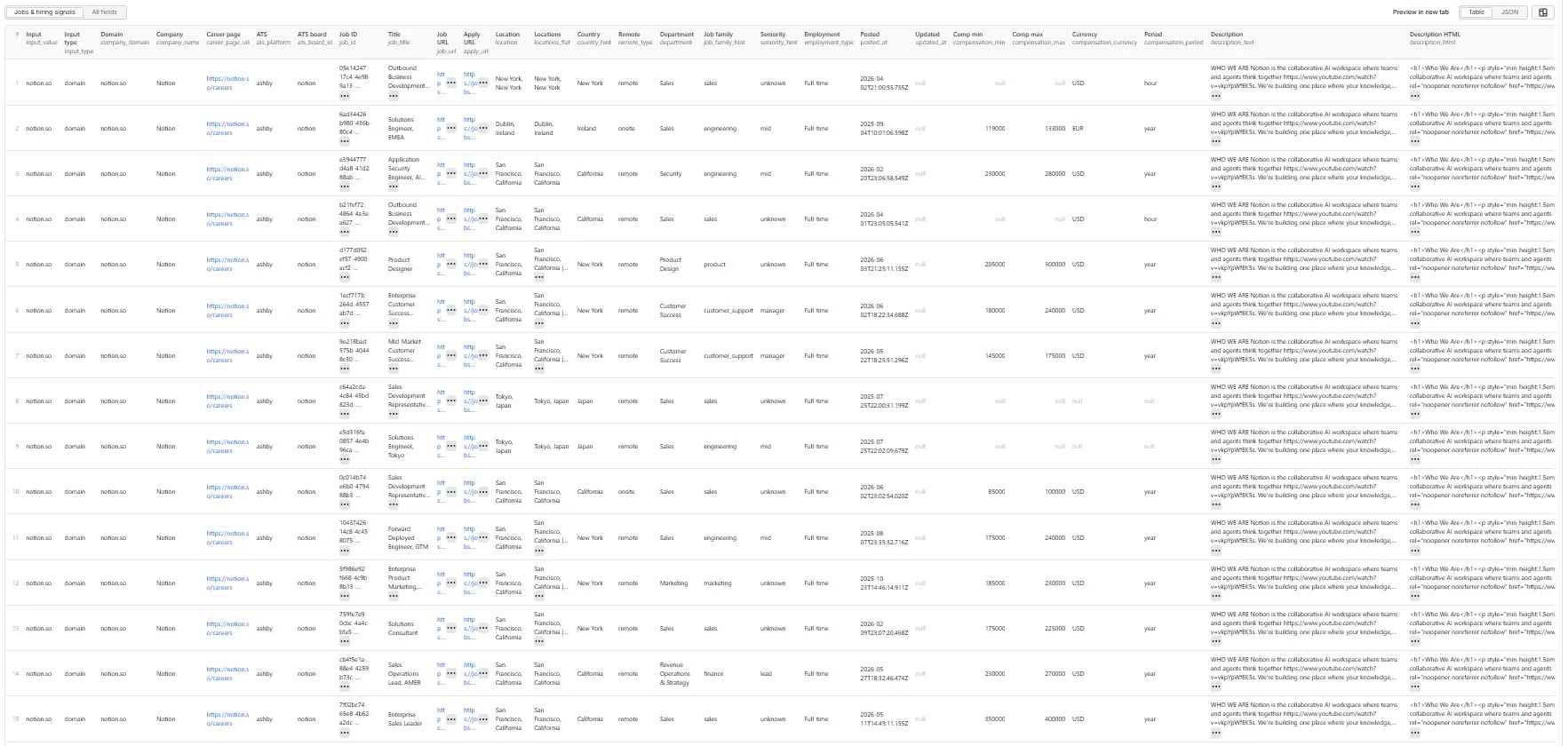
Task: Expand the locations ellipsis in row 11
Action: (539, 551)
